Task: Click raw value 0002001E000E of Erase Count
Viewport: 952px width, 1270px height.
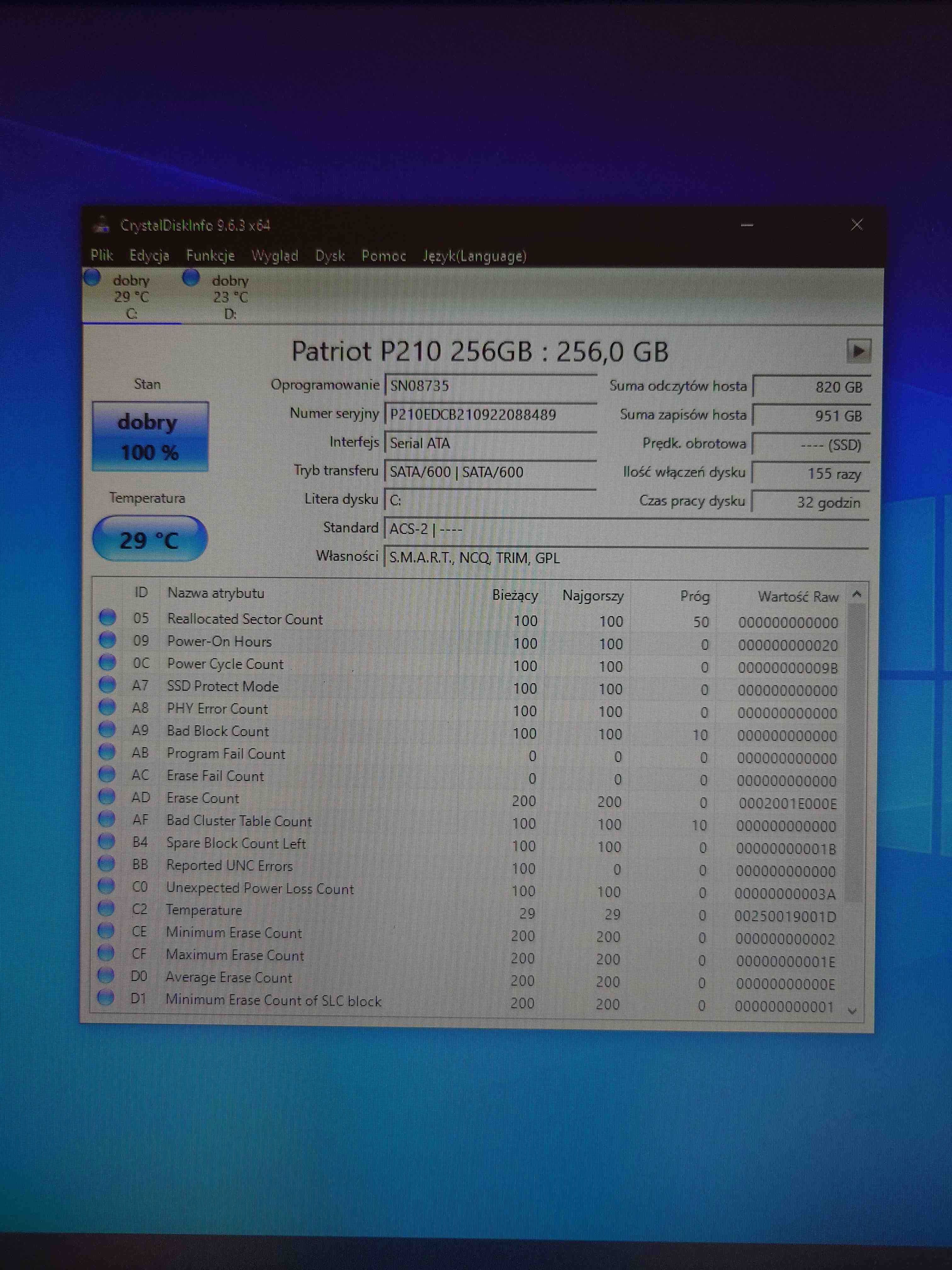Action: click(787, 804)
